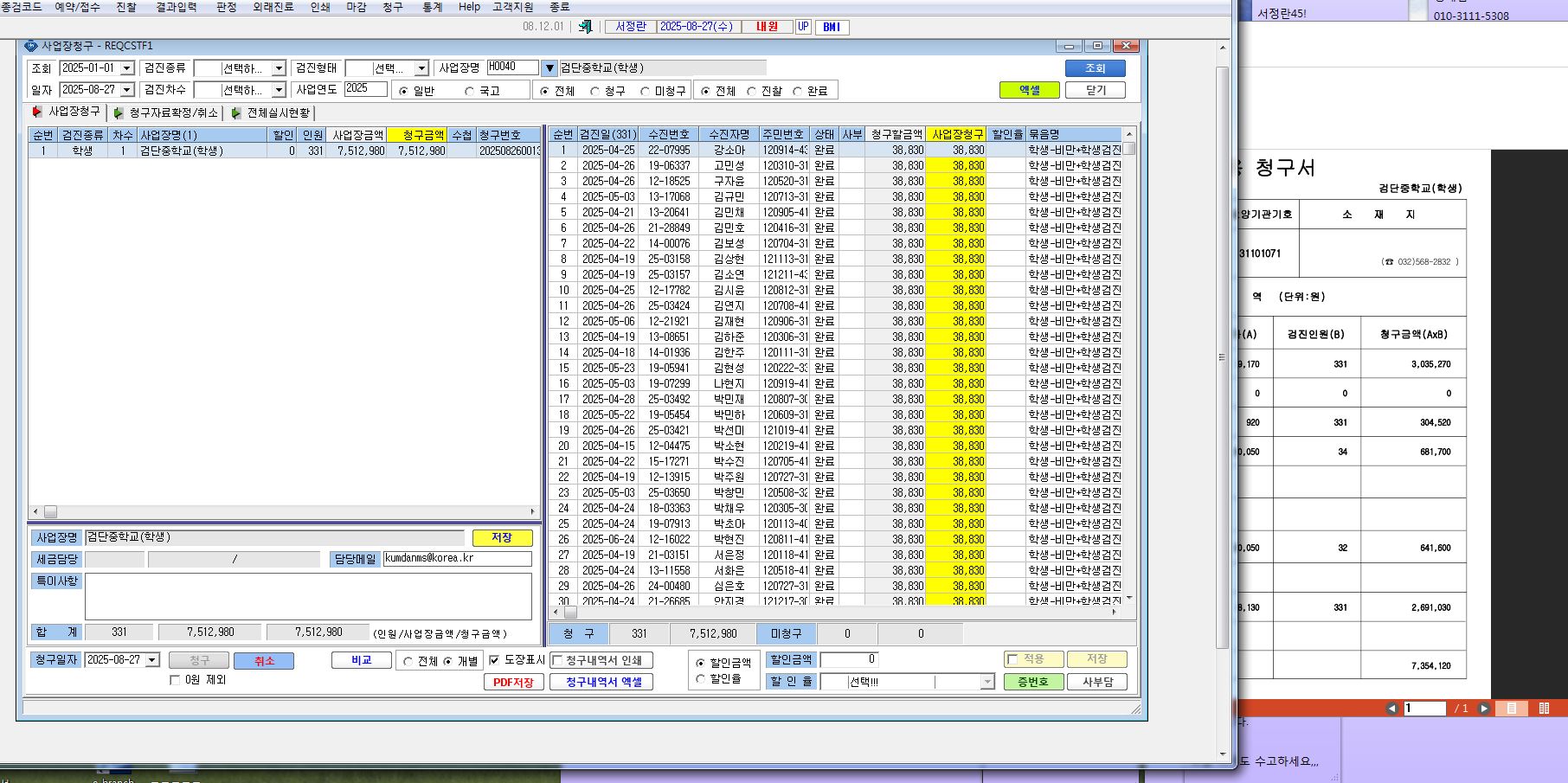The height and width of the screenshot is (783, 1568).
Task: Click the blue 조회 button
Action: coord(1096,68)
